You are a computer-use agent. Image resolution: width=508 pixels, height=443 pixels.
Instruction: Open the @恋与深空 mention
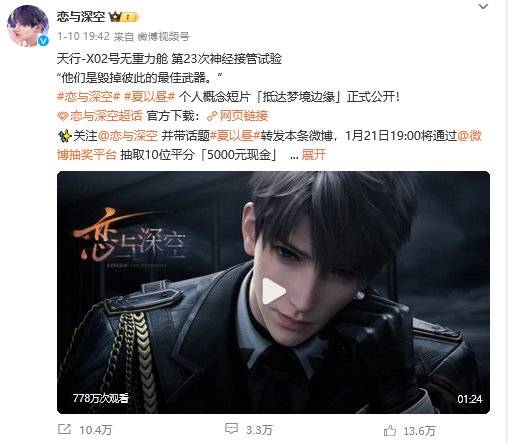click(127, 136)
